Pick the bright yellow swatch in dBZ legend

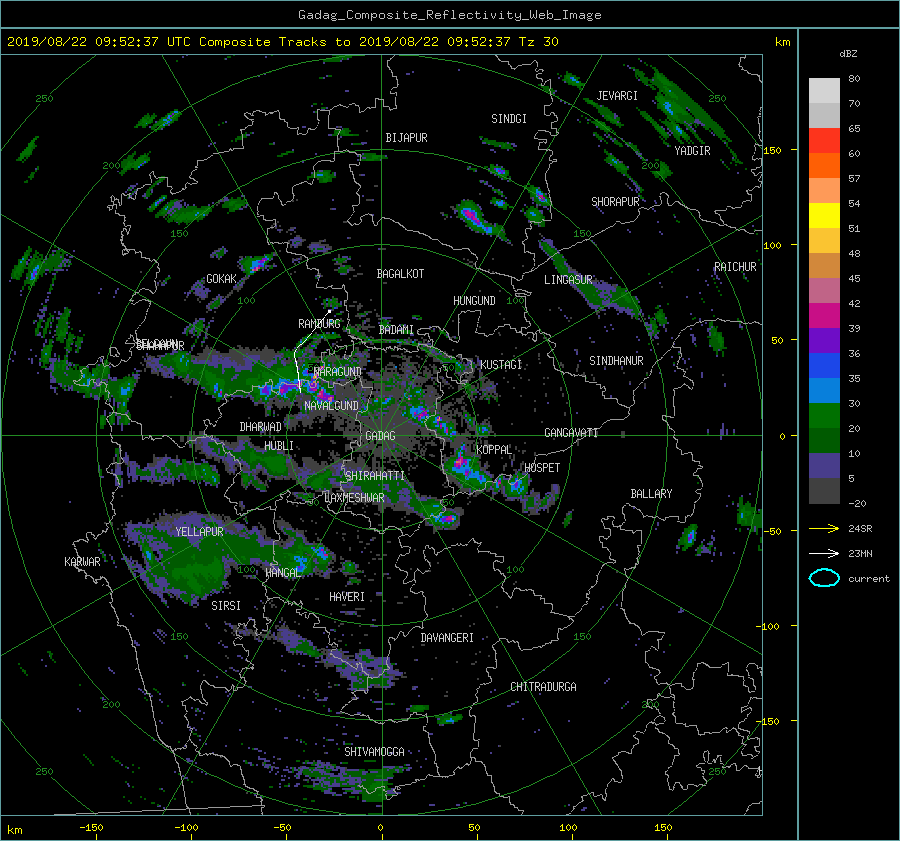pos(824,216)
